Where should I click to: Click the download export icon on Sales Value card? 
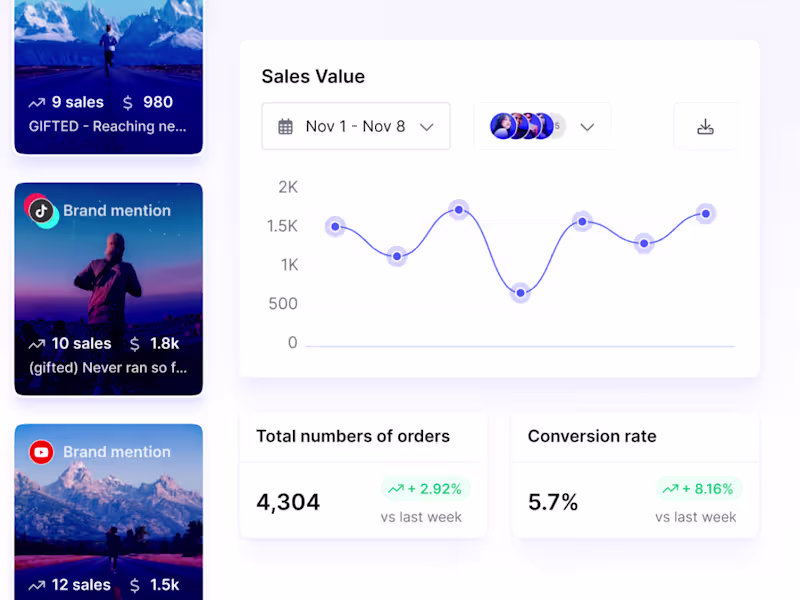(x=706, y=126)
